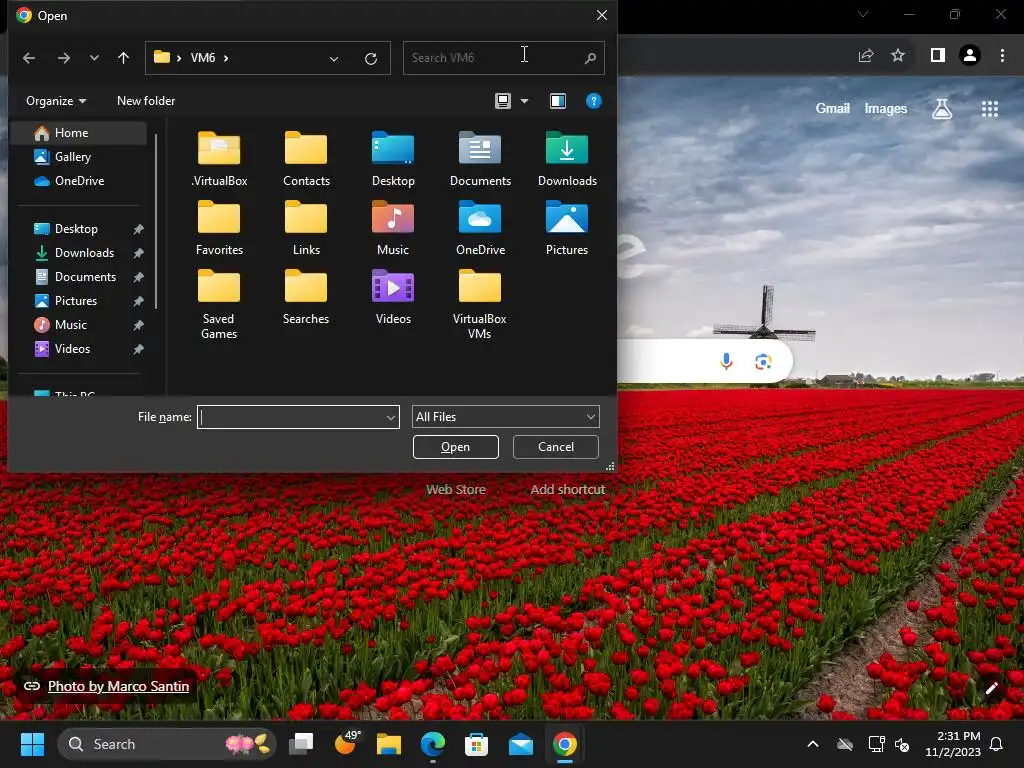Select the Pictures folder in file list
1024x768 pixels.
[567, 228]
